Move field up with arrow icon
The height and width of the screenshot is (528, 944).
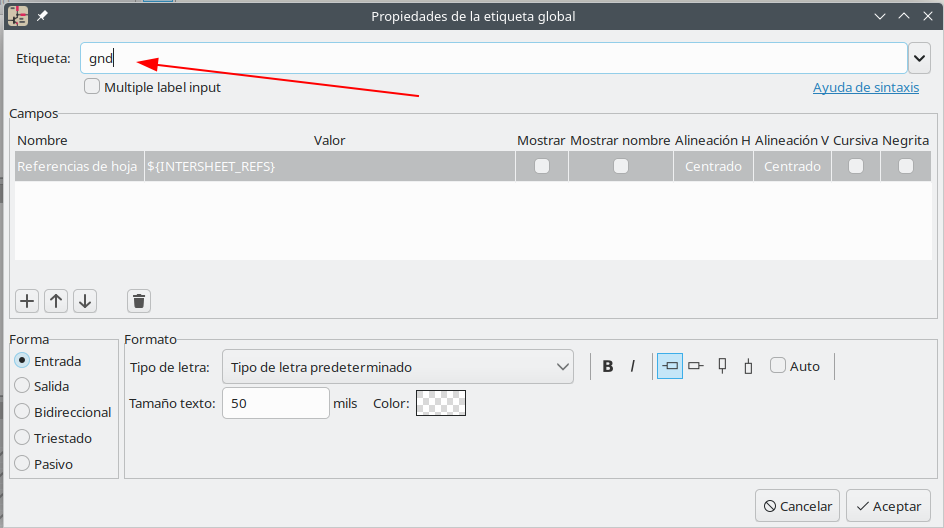(x=56, y=301)
